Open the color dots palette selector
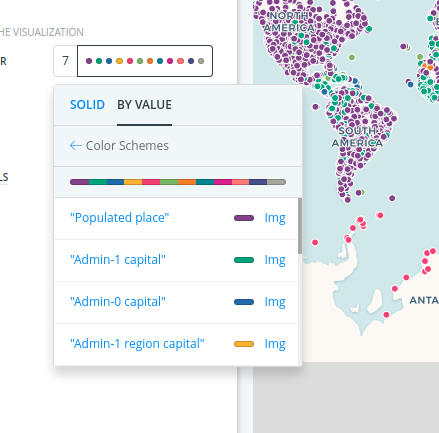 (145, 61)
